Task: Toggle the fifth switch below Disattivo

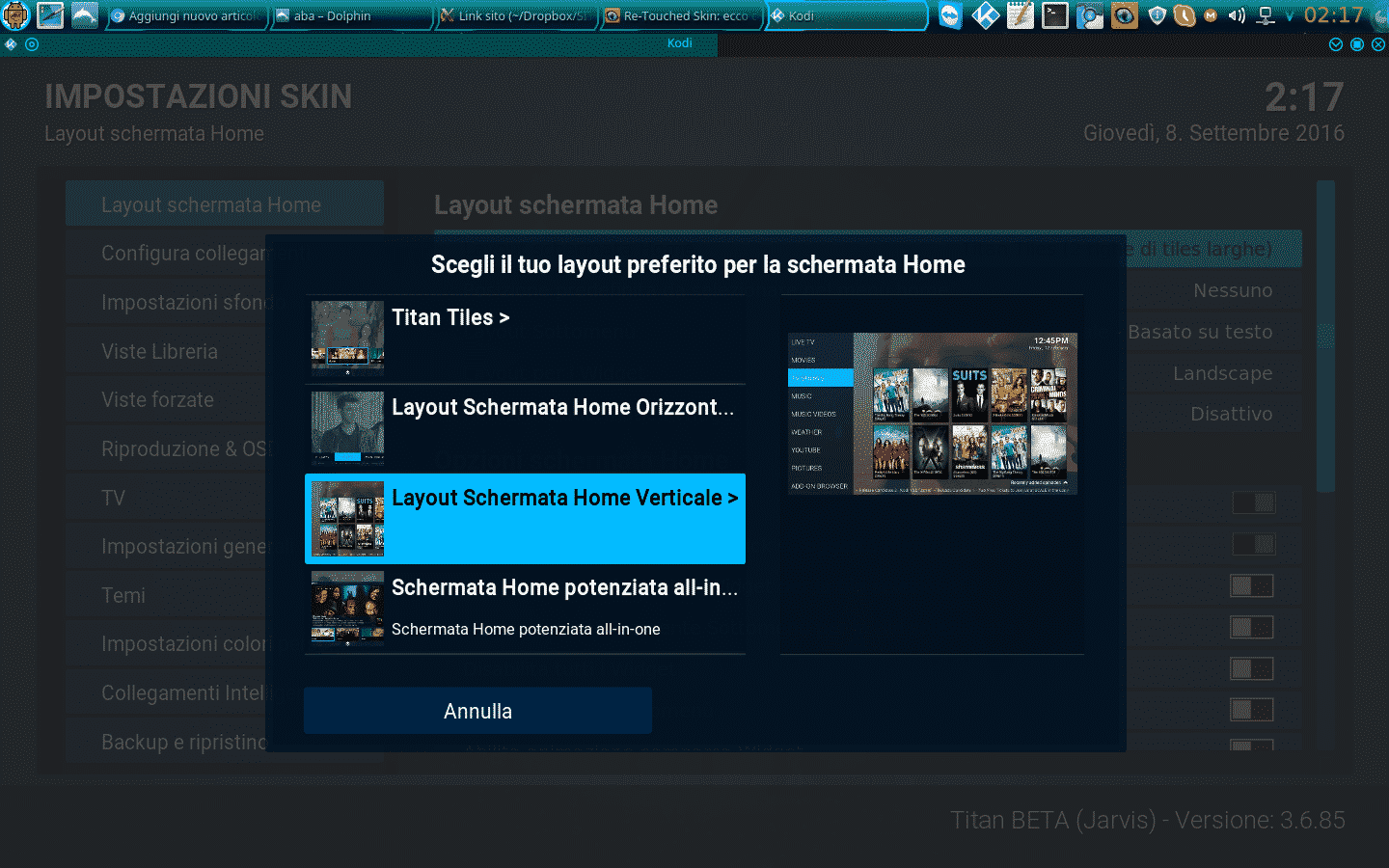Action: (x=1253, y=668)
